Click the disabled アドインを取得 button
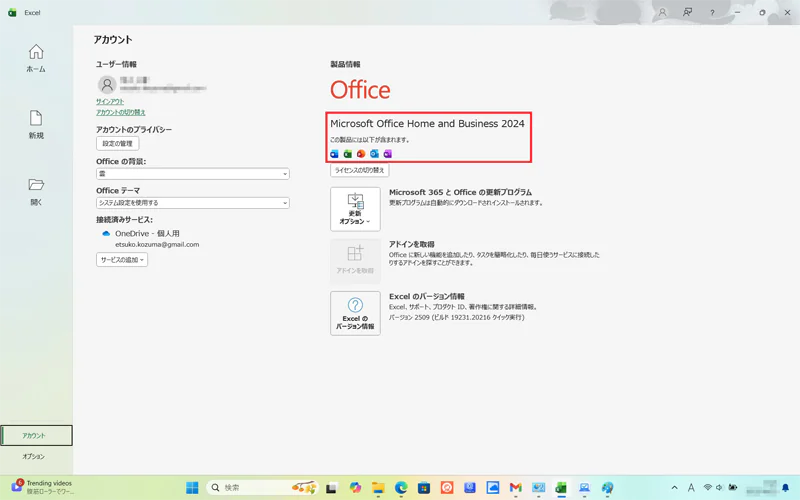 (x=355, y=261)
